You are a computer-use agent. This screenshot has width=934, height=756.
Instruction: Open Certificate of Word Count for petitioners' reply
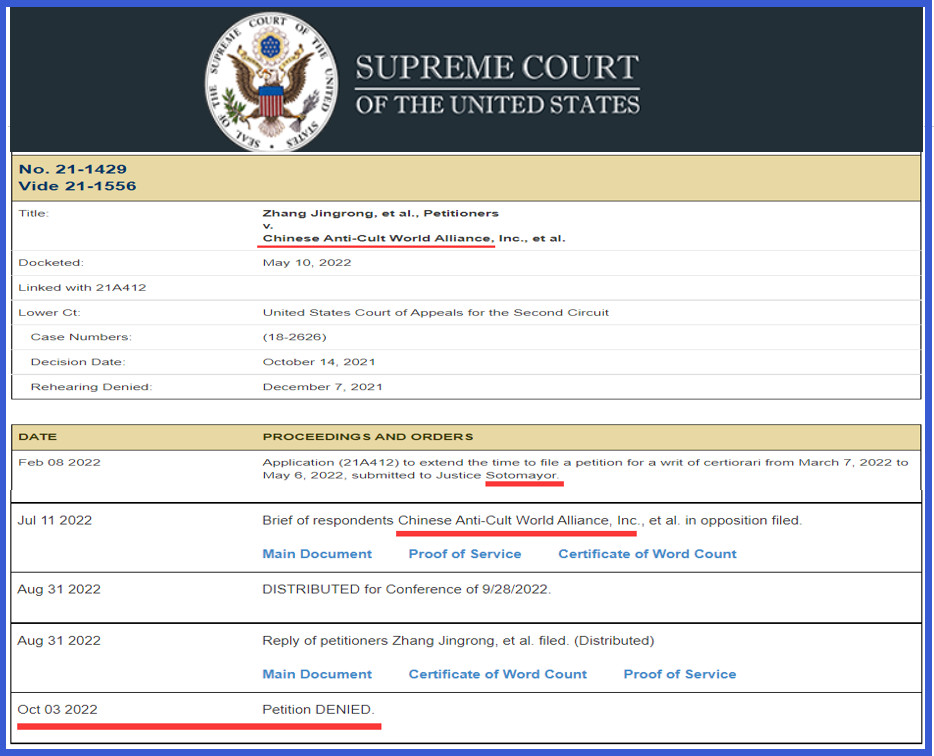(497, 674)
